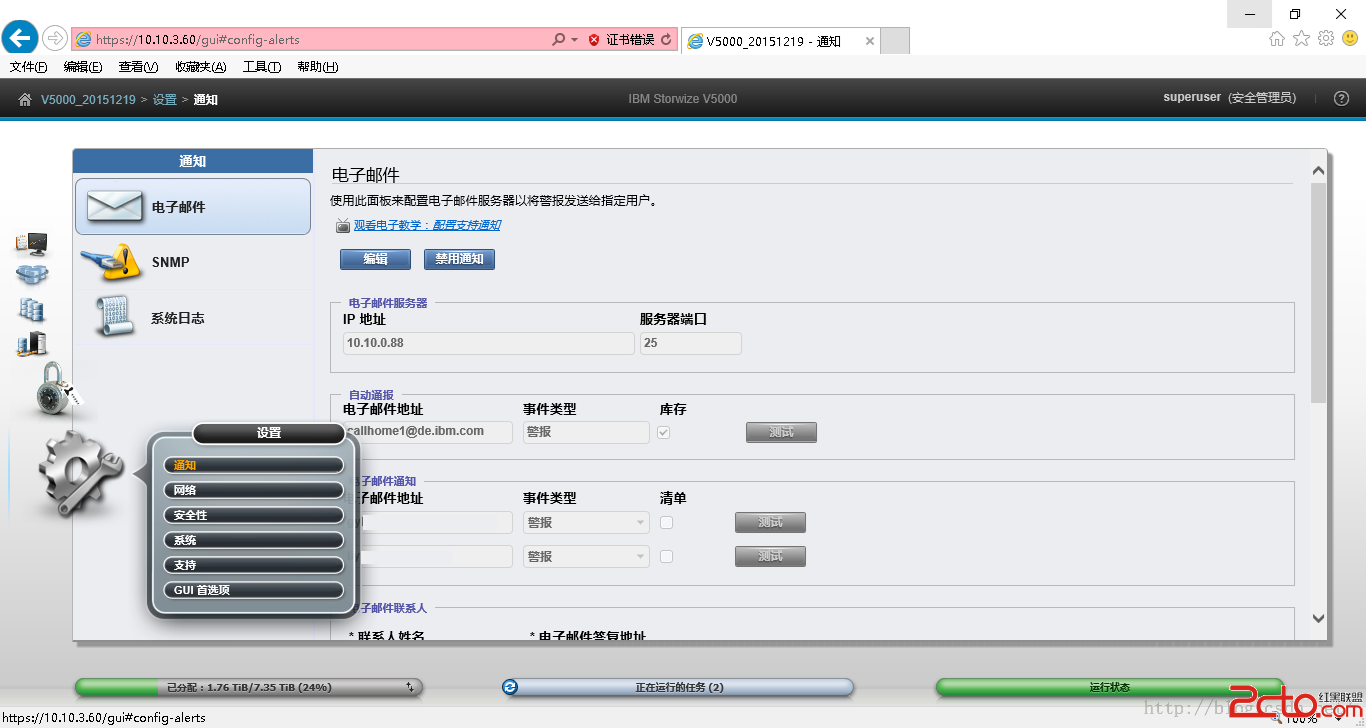The image size is (1366, 728).
Task: Open the 收藏夹(A) menu
Action: point(201,67)
